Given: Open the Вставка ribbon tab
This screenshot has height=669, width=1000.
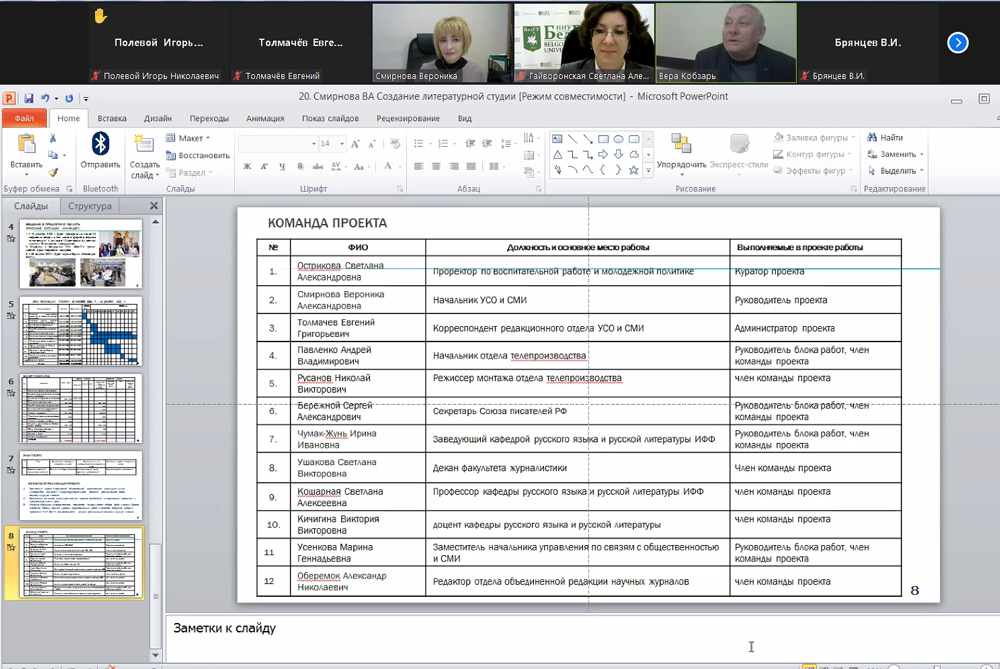Looking at the screenshot, I should pos(112,118).
